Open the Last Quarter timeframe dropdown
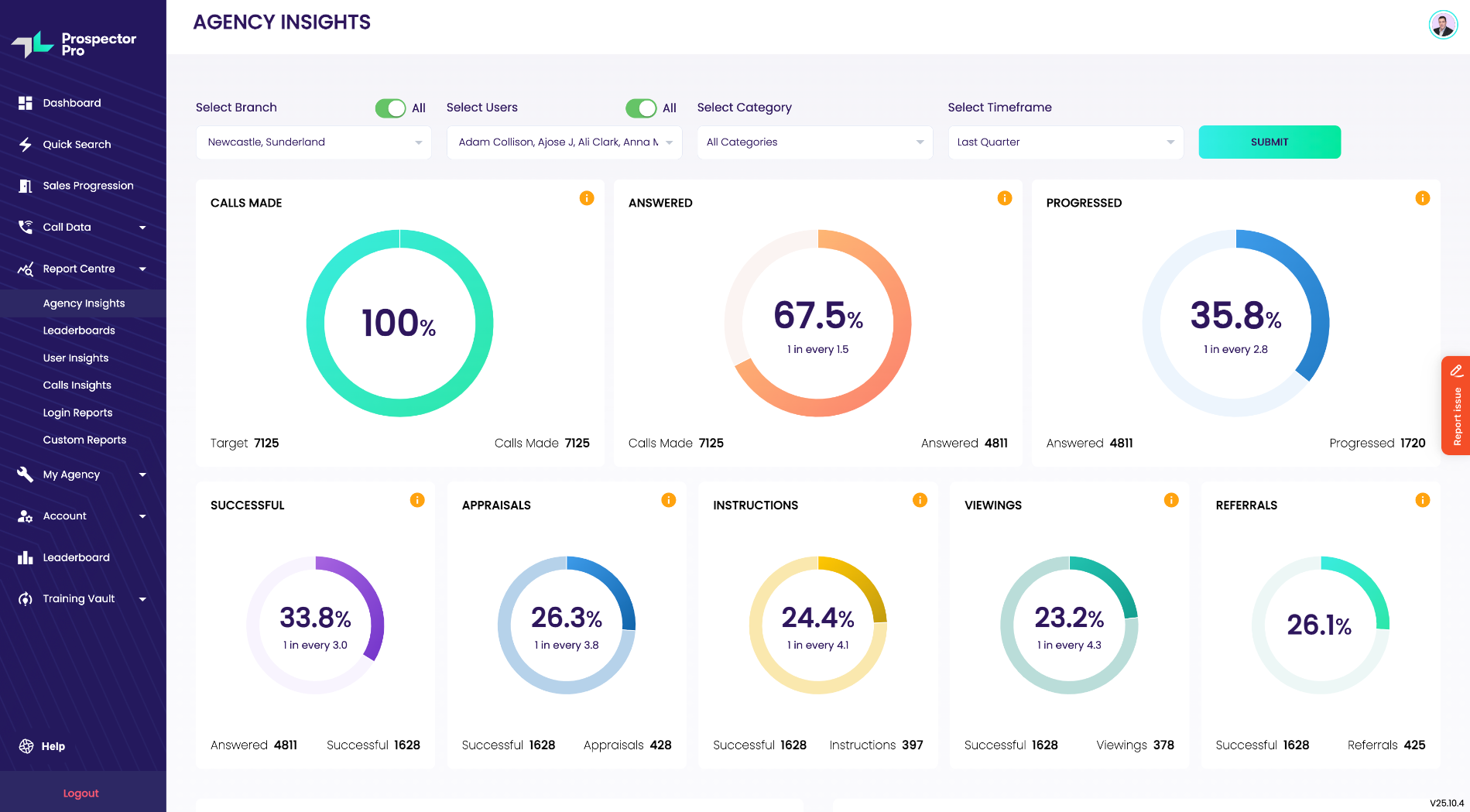Image resolution: width=1470 pixels, height=812 pixels. pos(1066,142)
